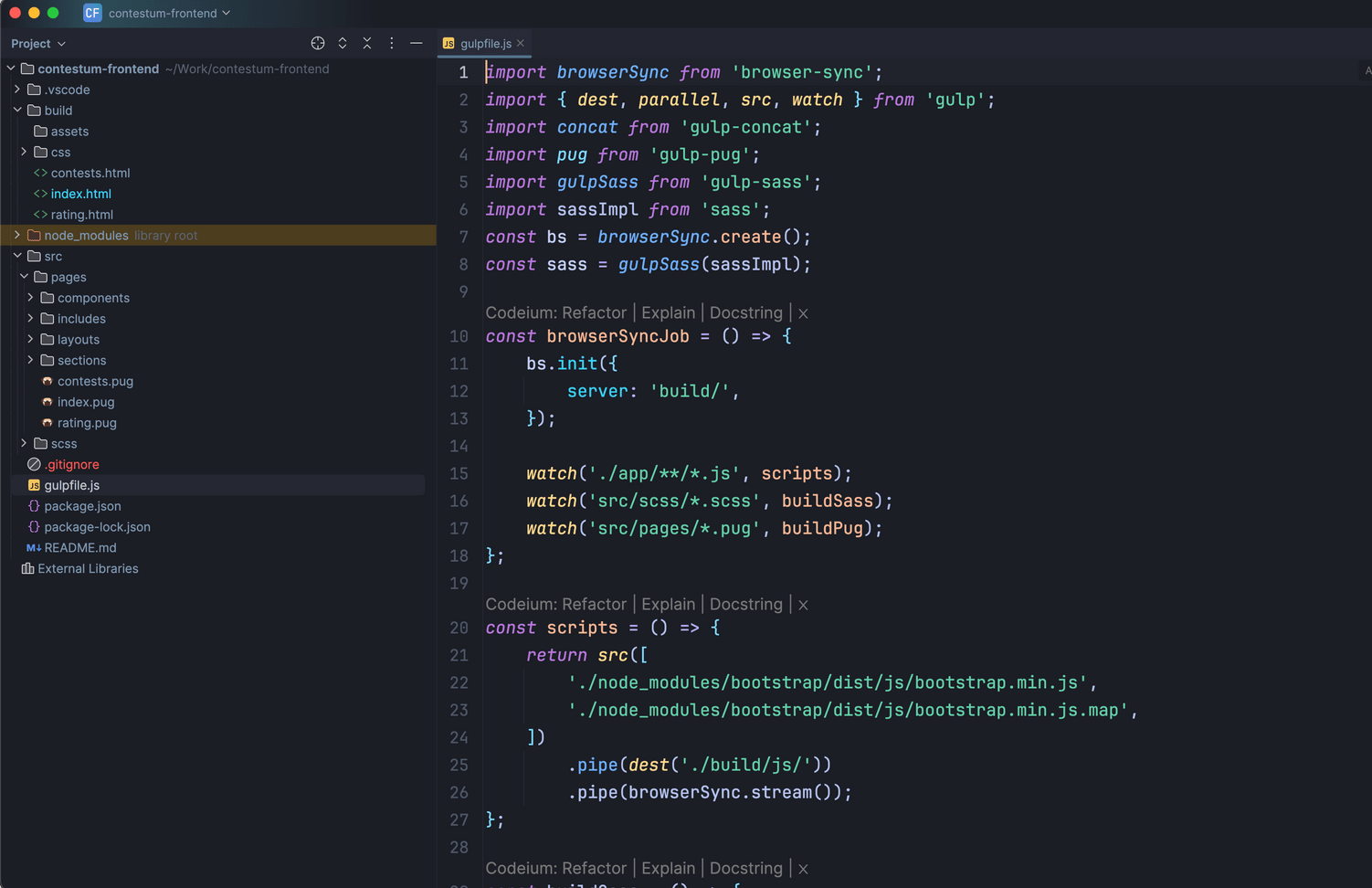Expand the .vscode folder
Screen dimensions: 1372x888
pyautogui.click(x=17, y=90)
